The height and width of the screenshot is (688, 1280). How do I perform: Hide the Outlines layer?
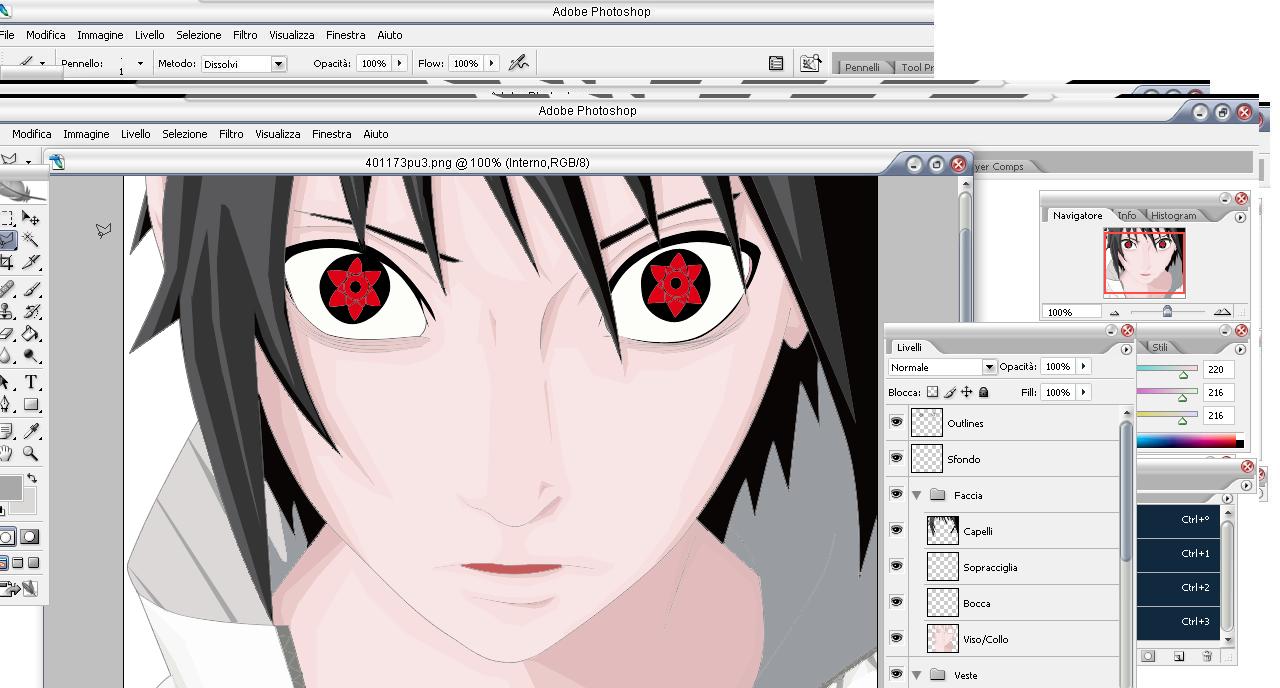tap(896, 423)
